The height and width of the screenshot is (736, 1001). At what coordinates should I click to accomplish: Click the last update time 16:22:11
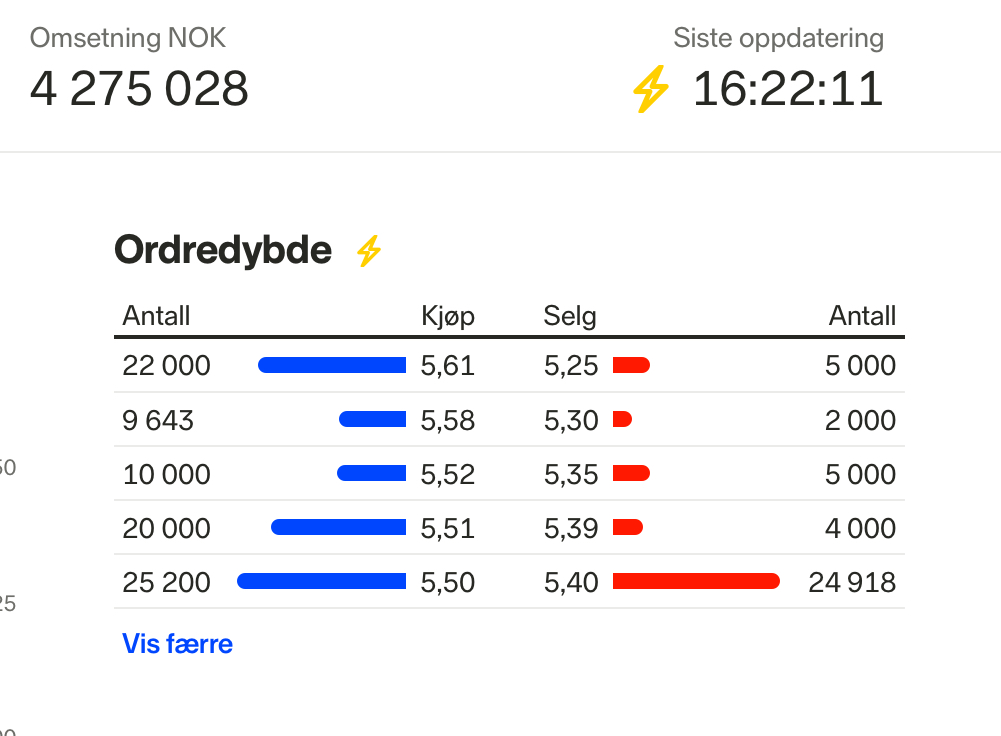click(788, 90)
